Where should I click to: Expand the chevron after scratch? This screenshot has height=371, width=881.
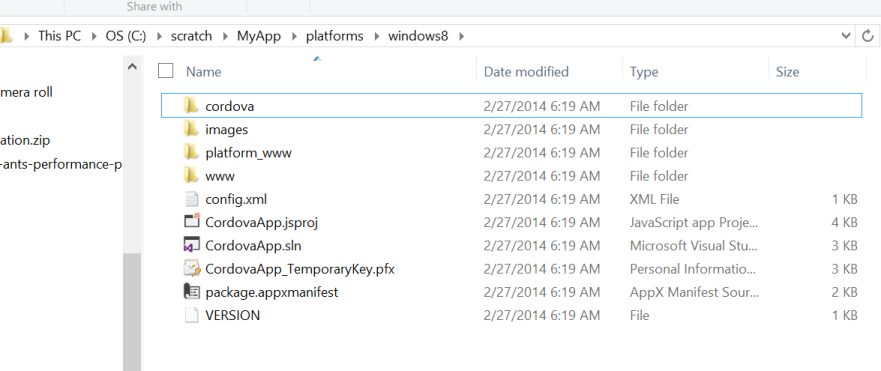[225, 37]
